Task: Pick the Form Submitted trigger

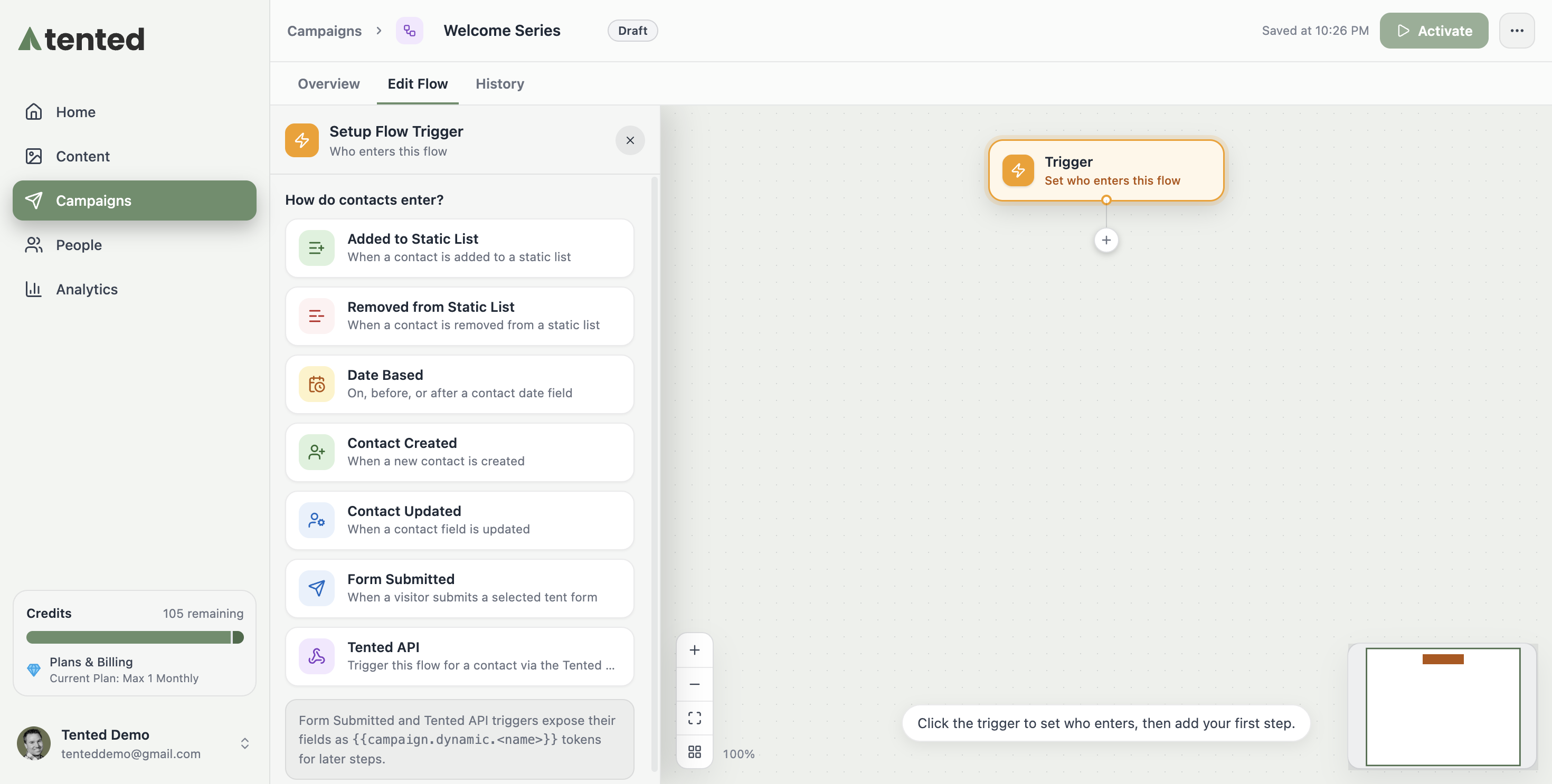Action: tap(460, 588)
